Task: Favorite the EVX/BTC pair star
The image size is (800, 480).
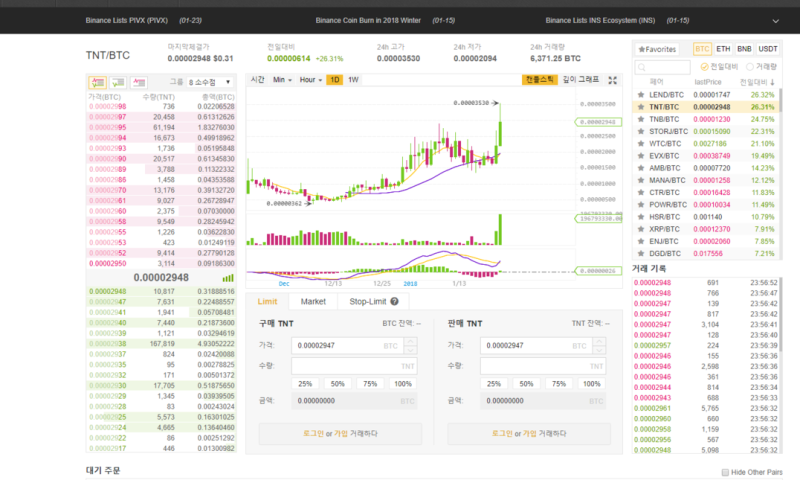Action: [641, 156]
